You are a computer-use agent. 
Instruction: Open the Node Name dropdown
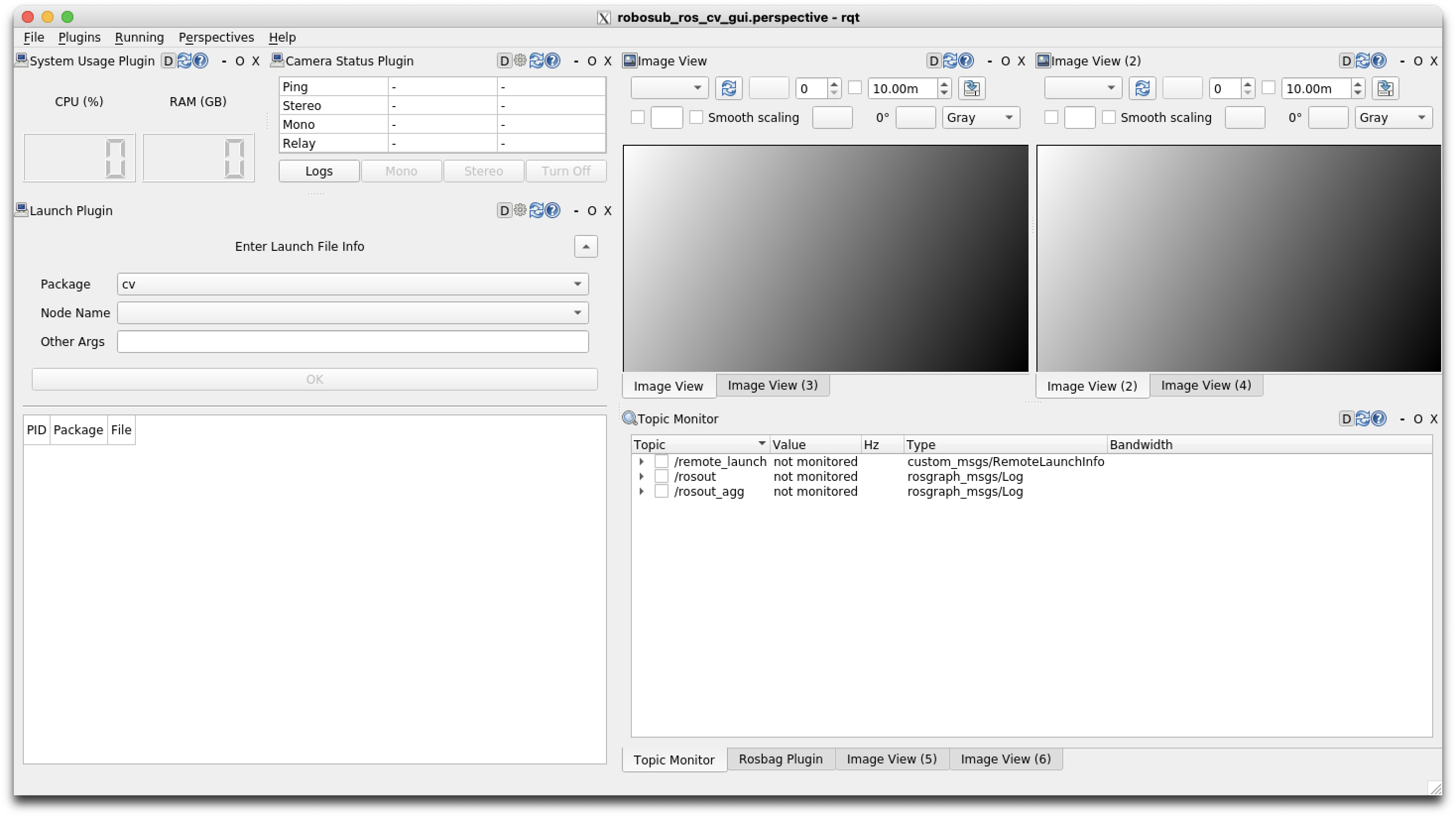(x=352, y=313)
